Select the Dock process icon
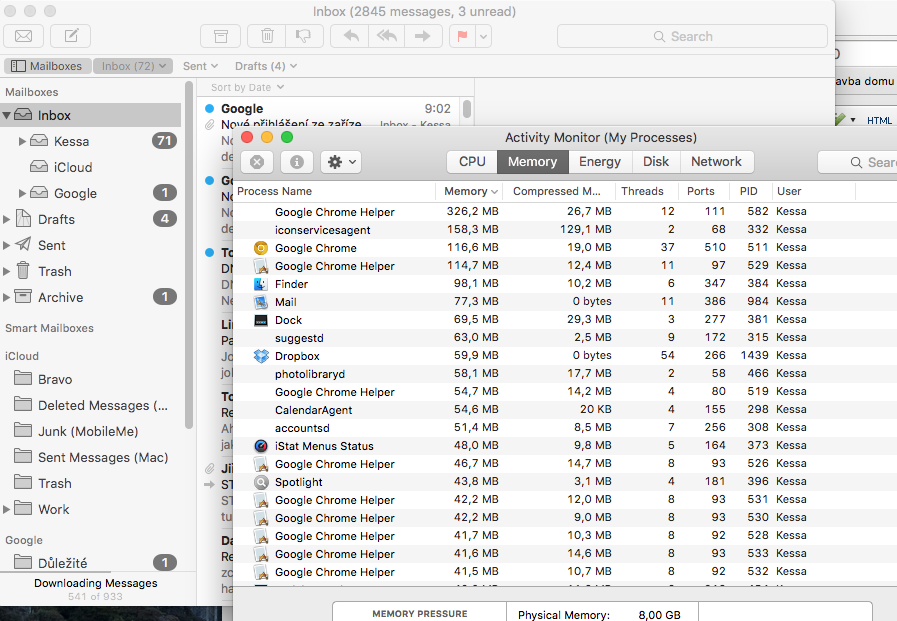 (261, 320)
